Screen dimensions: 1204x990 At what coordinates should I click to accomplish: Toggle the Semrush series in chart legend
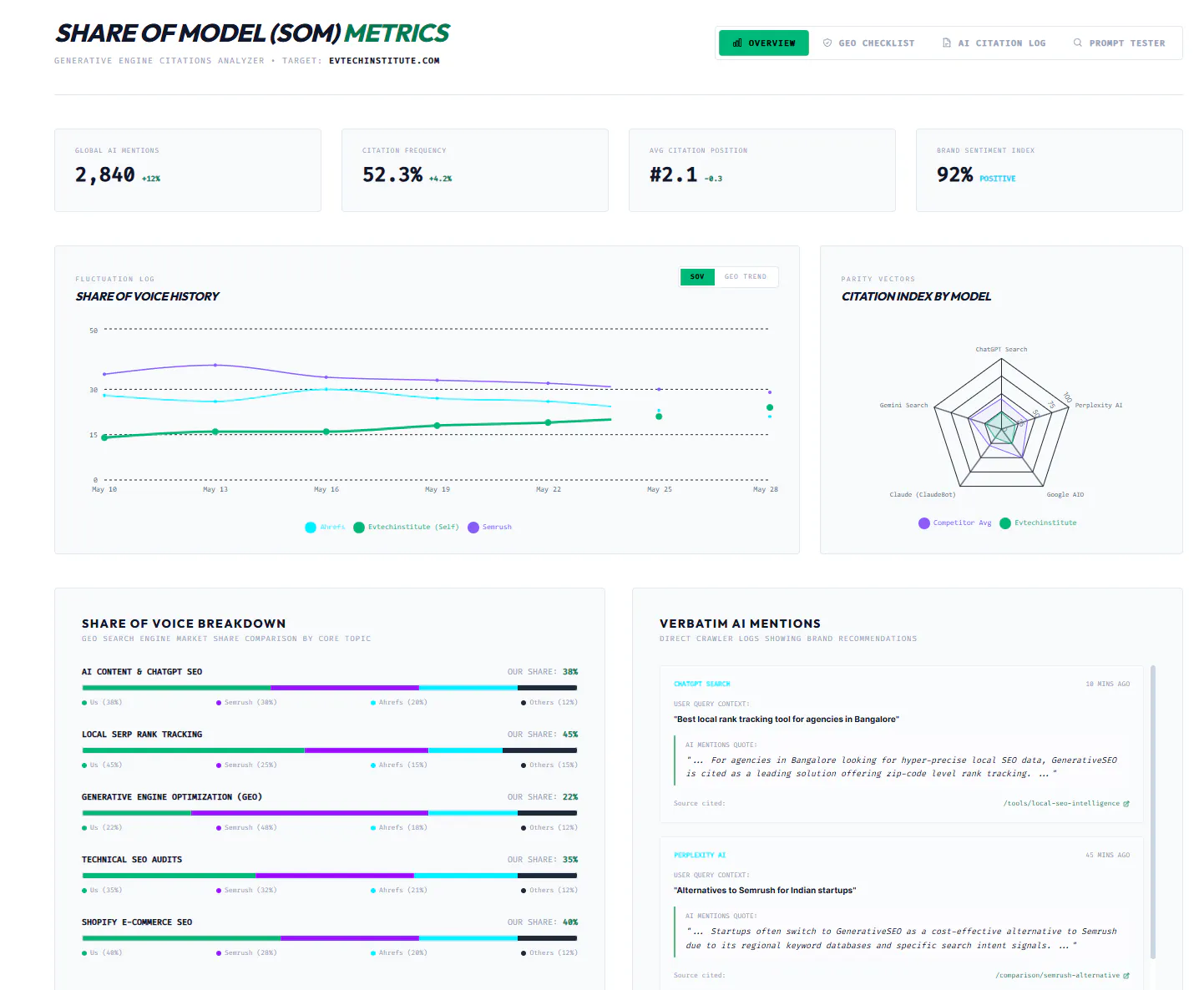(x=490, y=527)
